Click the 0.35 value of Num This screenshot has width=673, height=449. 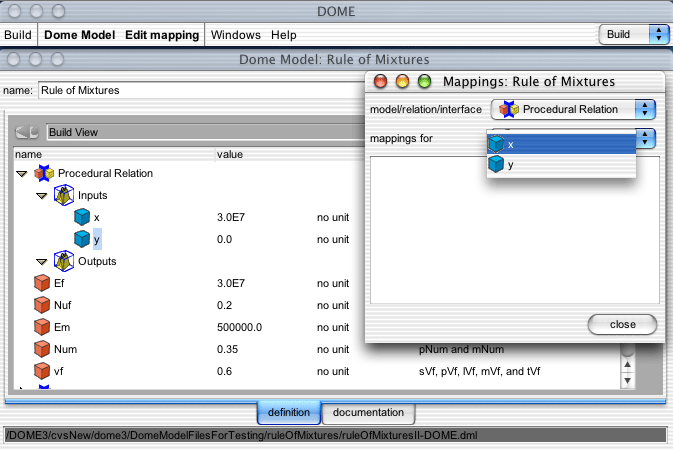(x=227, y=349)
